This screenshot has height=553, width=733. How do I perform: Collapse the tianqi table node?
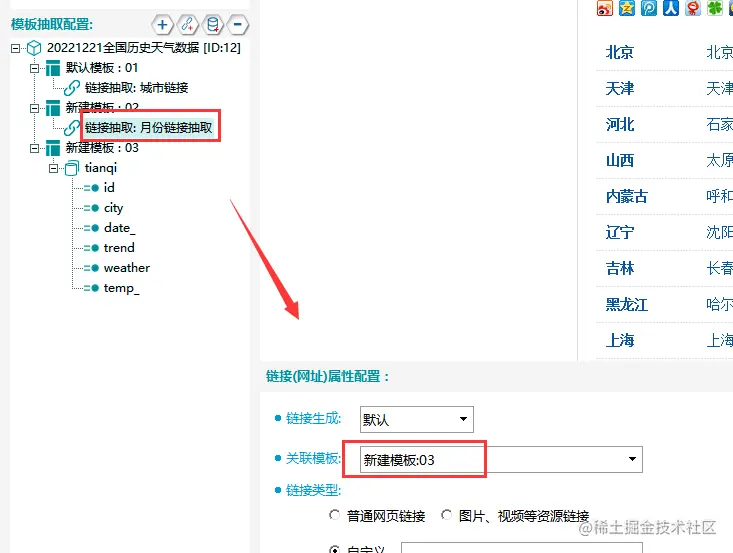(54, 168)
